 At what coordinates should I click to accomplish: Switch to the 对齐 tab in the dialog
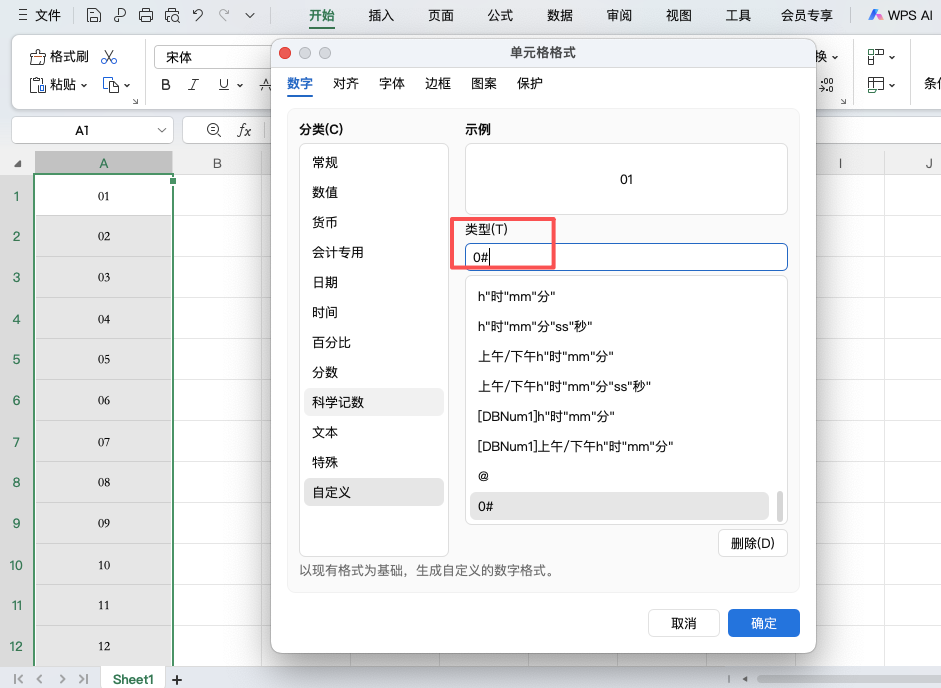point(346,84)
